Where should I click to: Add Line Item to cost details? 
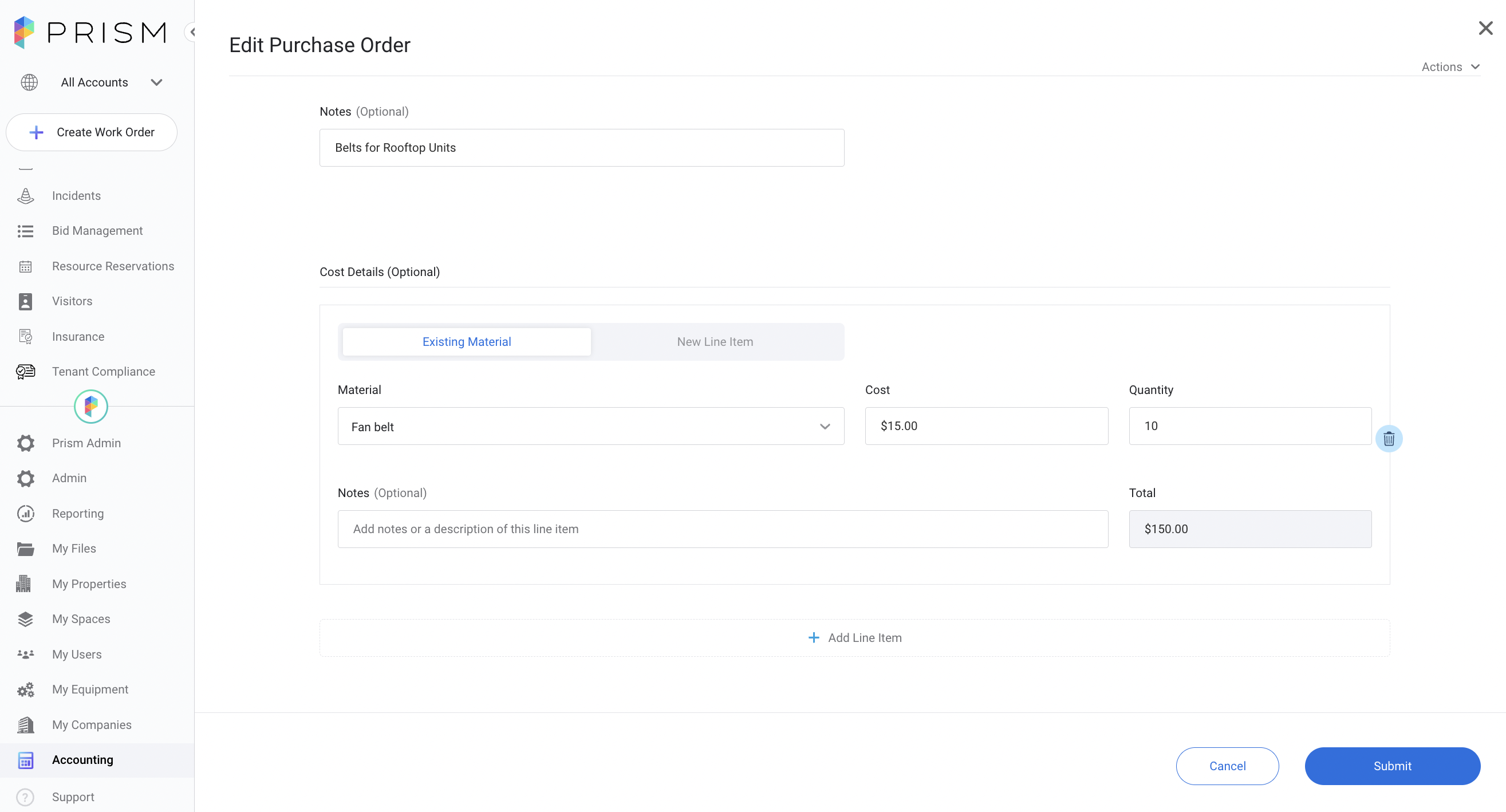point(854,638)
